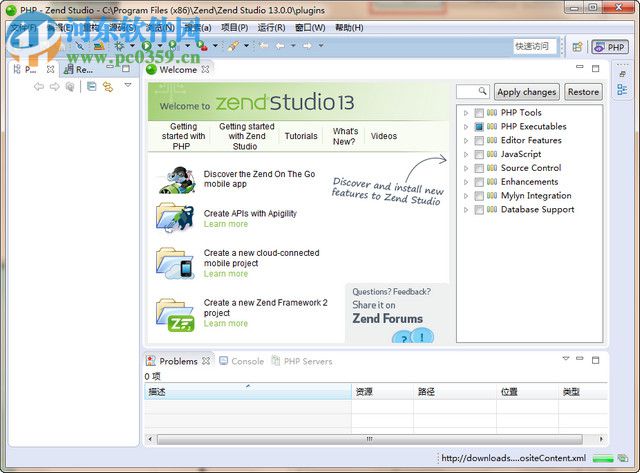The width and height of the screenshot is (640, 473).
Task: Toggle Link with Editor in PHP Explorer
Action: [108, 87]
